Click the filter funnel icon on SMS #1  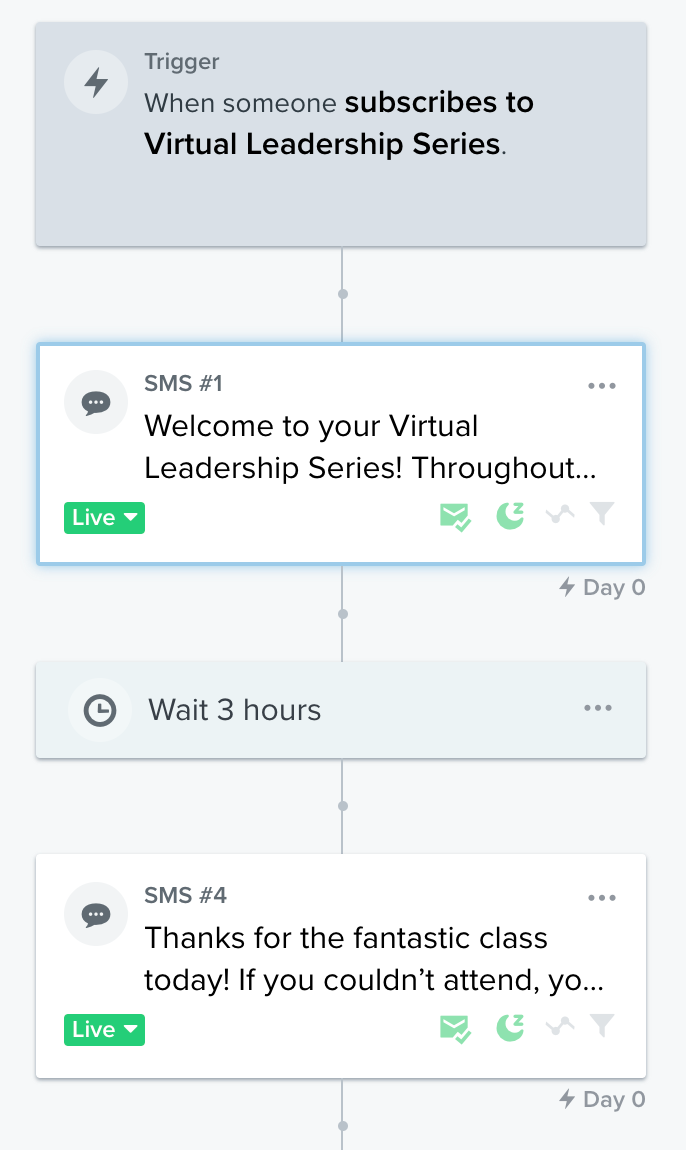[x=602, y=513]
